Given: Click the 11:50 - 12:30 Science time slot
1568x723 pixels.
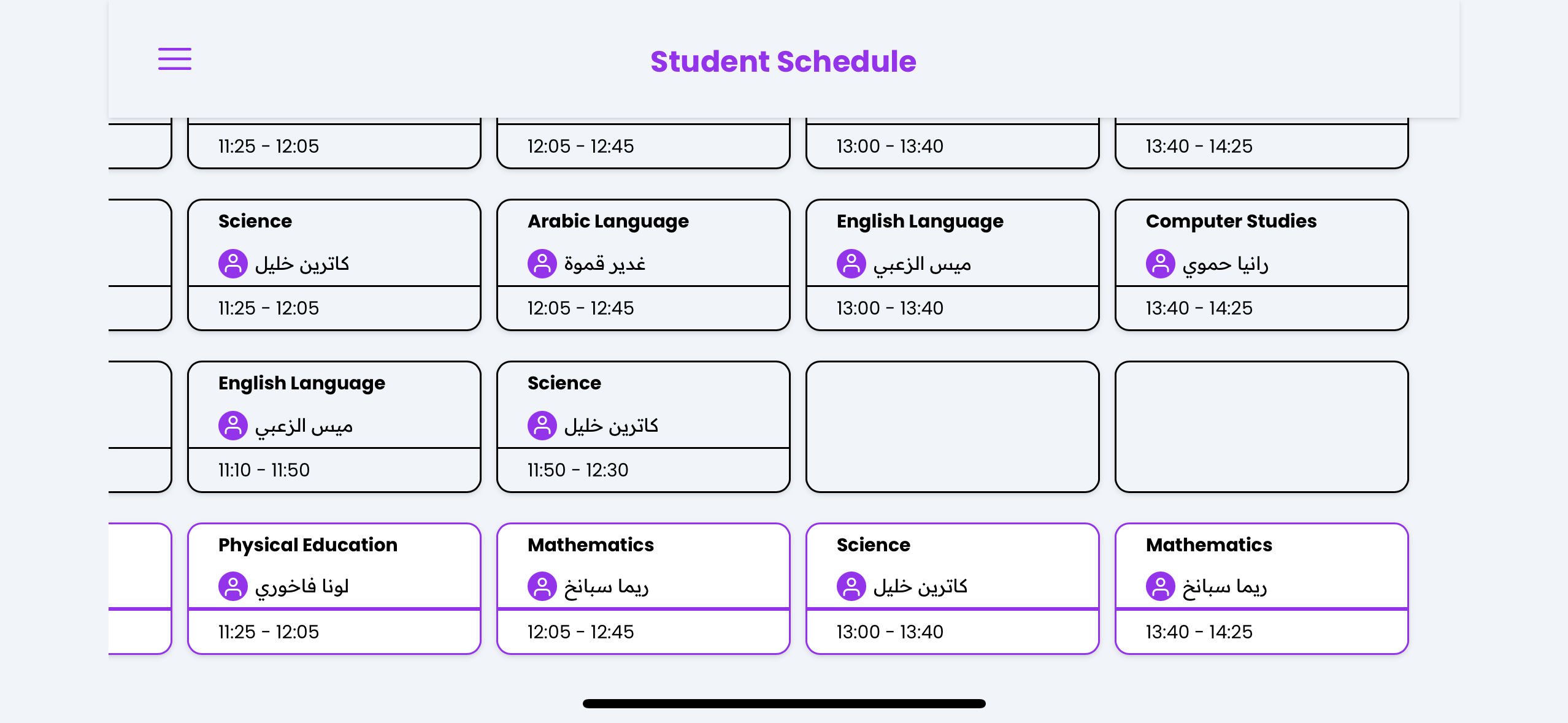Looking at the screenshot, I should click(578, 470).
